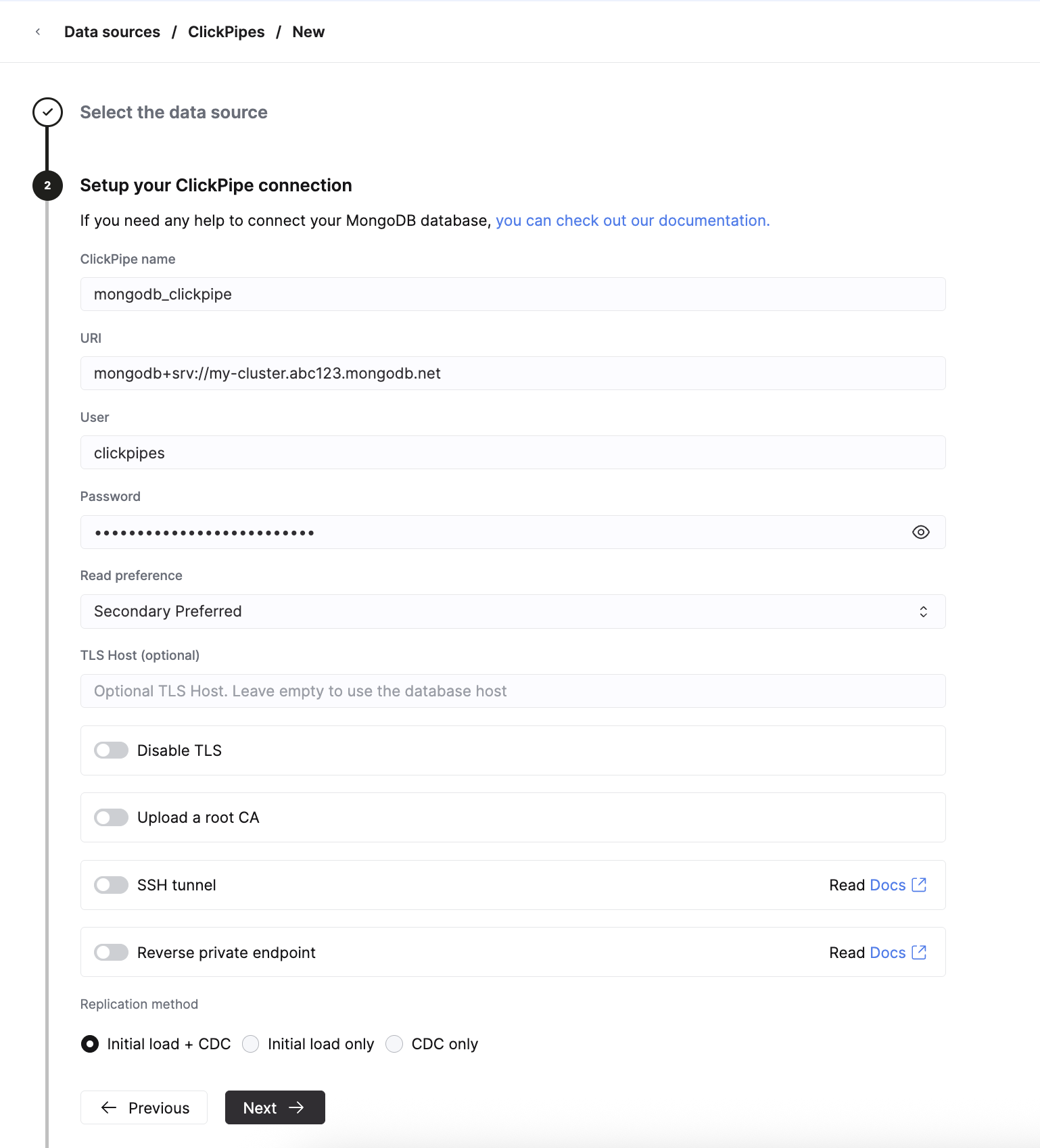Enable the SSH tunnel toggle

[110, 884]
